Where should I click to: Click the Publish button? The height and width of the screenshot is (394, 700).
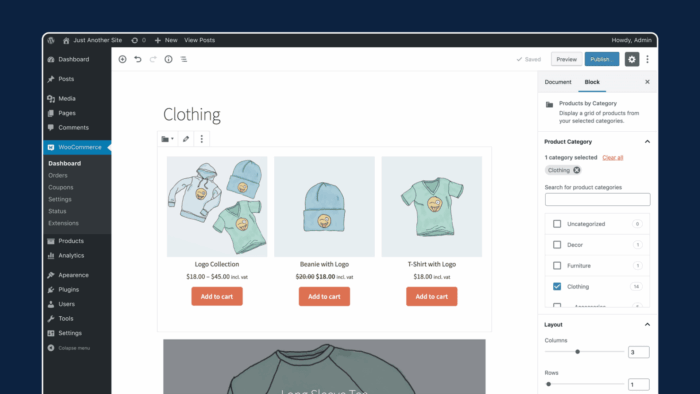(602, 59)
